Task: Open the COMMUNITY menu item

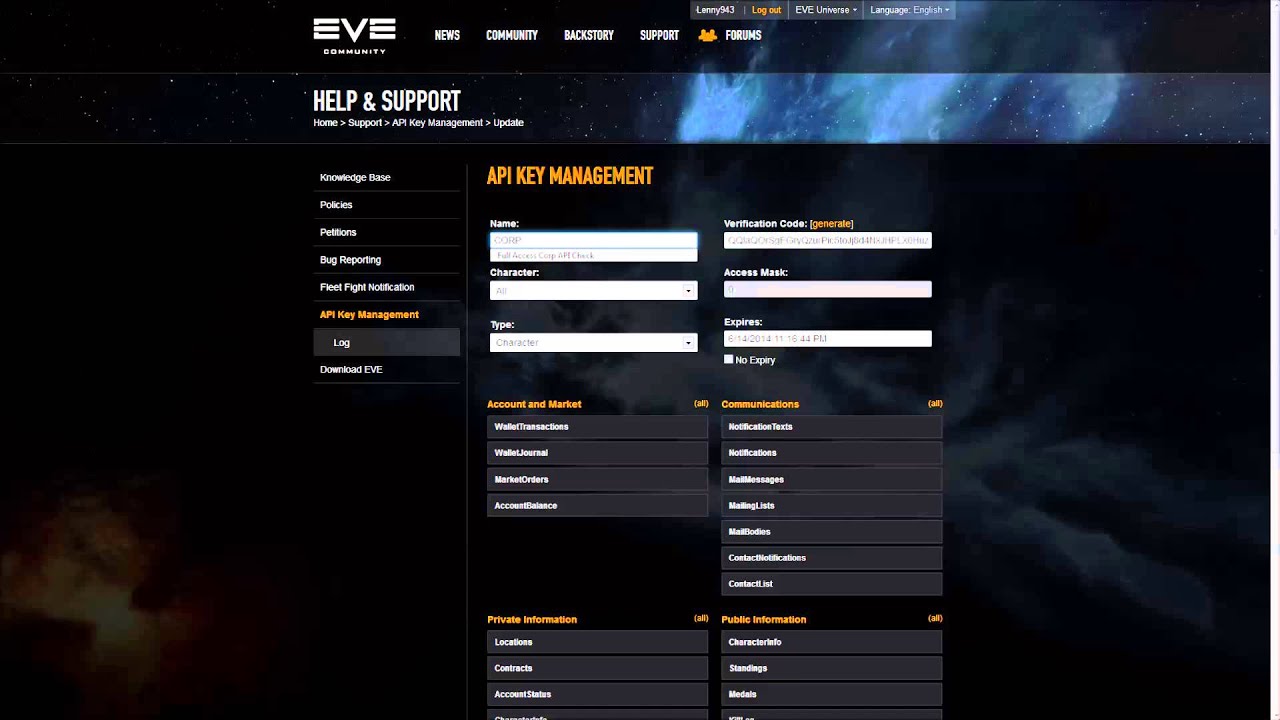Action: pyautogui.click(x=512, y=35)
